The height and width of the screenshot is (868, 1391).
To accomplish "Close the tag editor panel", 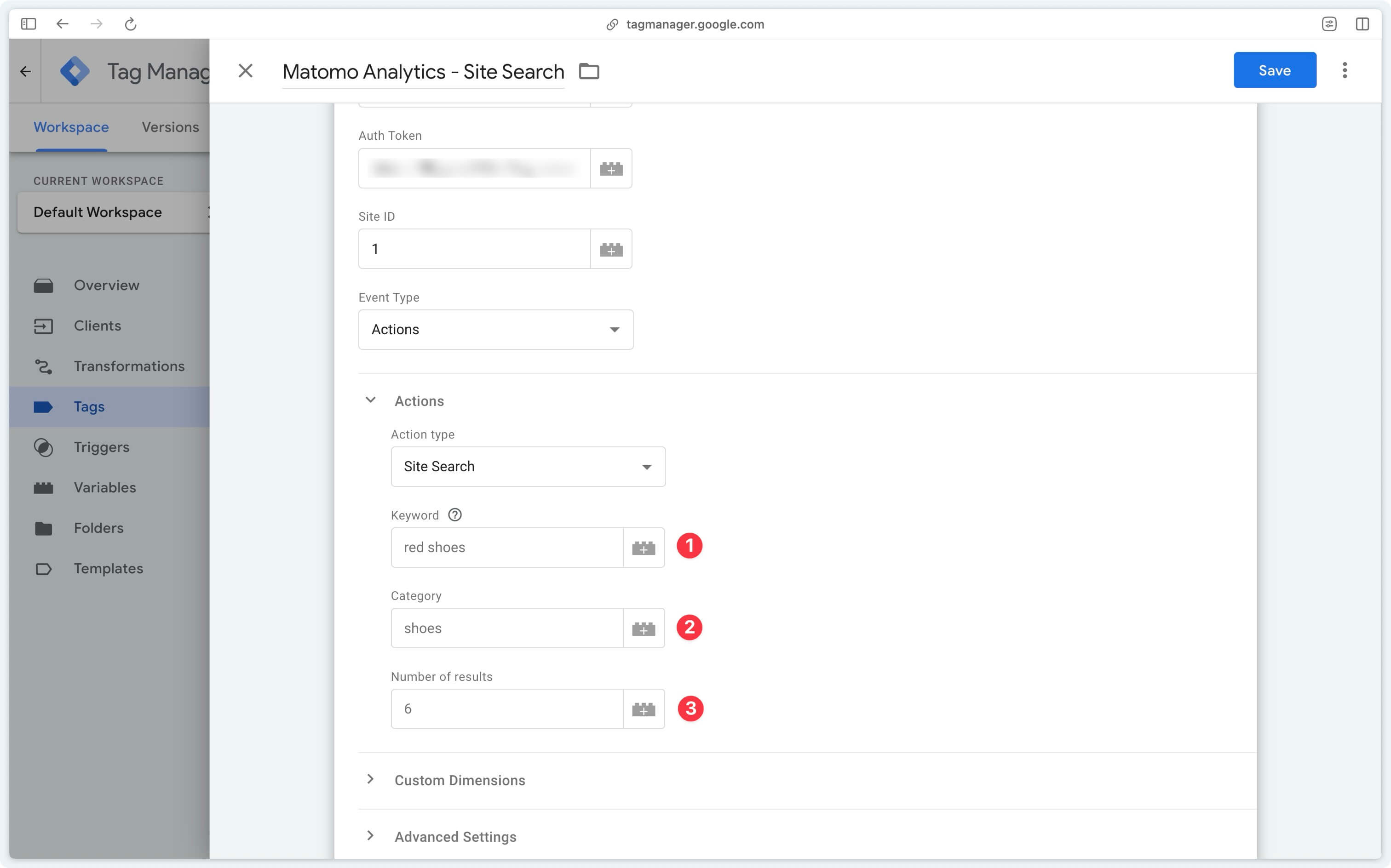I will (x=245, y=71).
